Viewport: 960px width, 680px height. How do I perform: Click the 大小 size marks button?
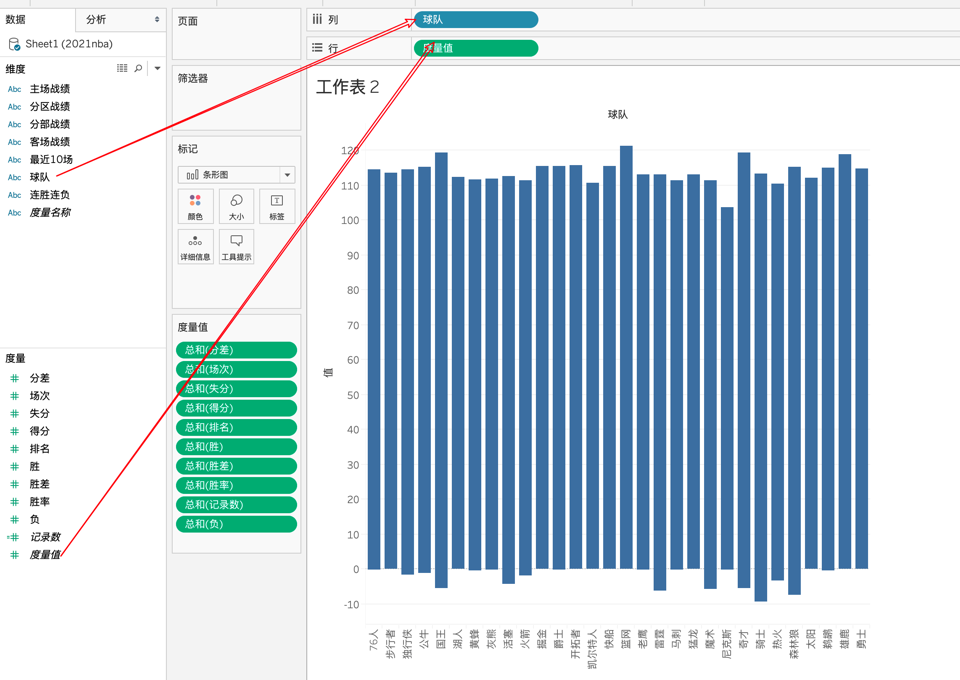point(236,206)
